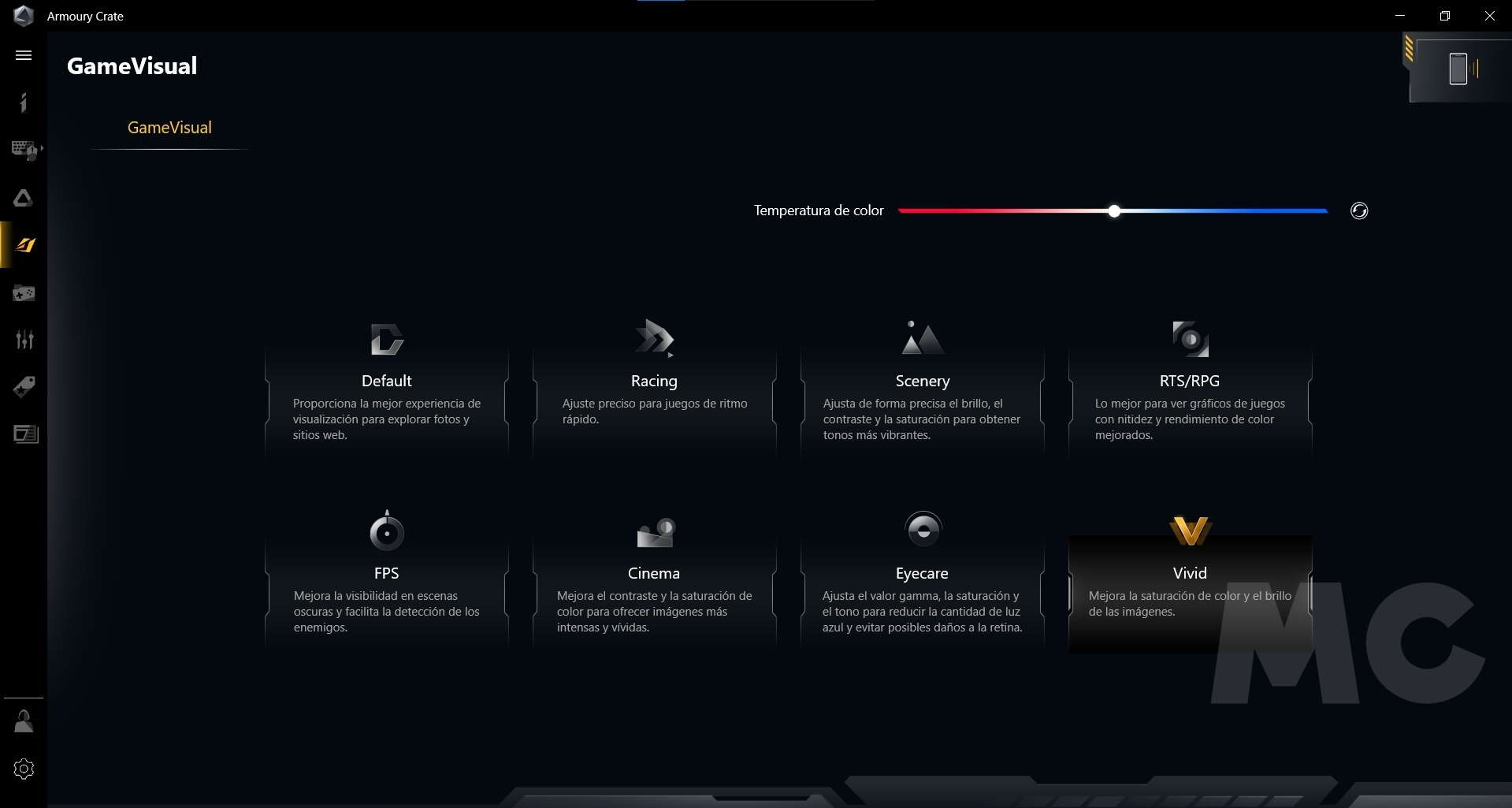Viewport: 1512px width, 808px height.
Task: Select the Scenery preset card
Action: pyautogui.click(x=922, y=382)
